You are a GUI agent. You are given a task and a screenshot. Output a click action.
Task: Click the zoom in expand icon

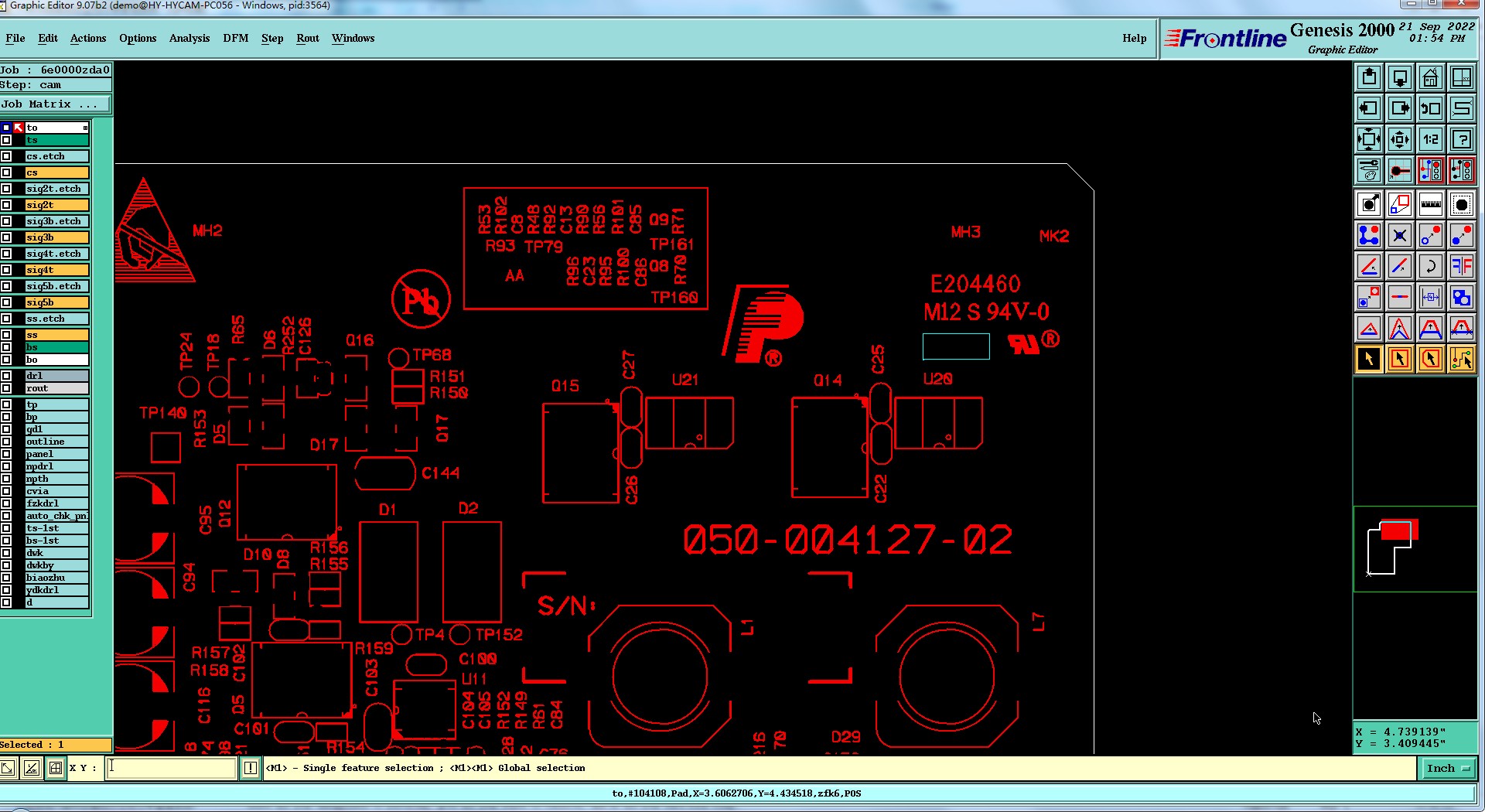click(1369, 139)
